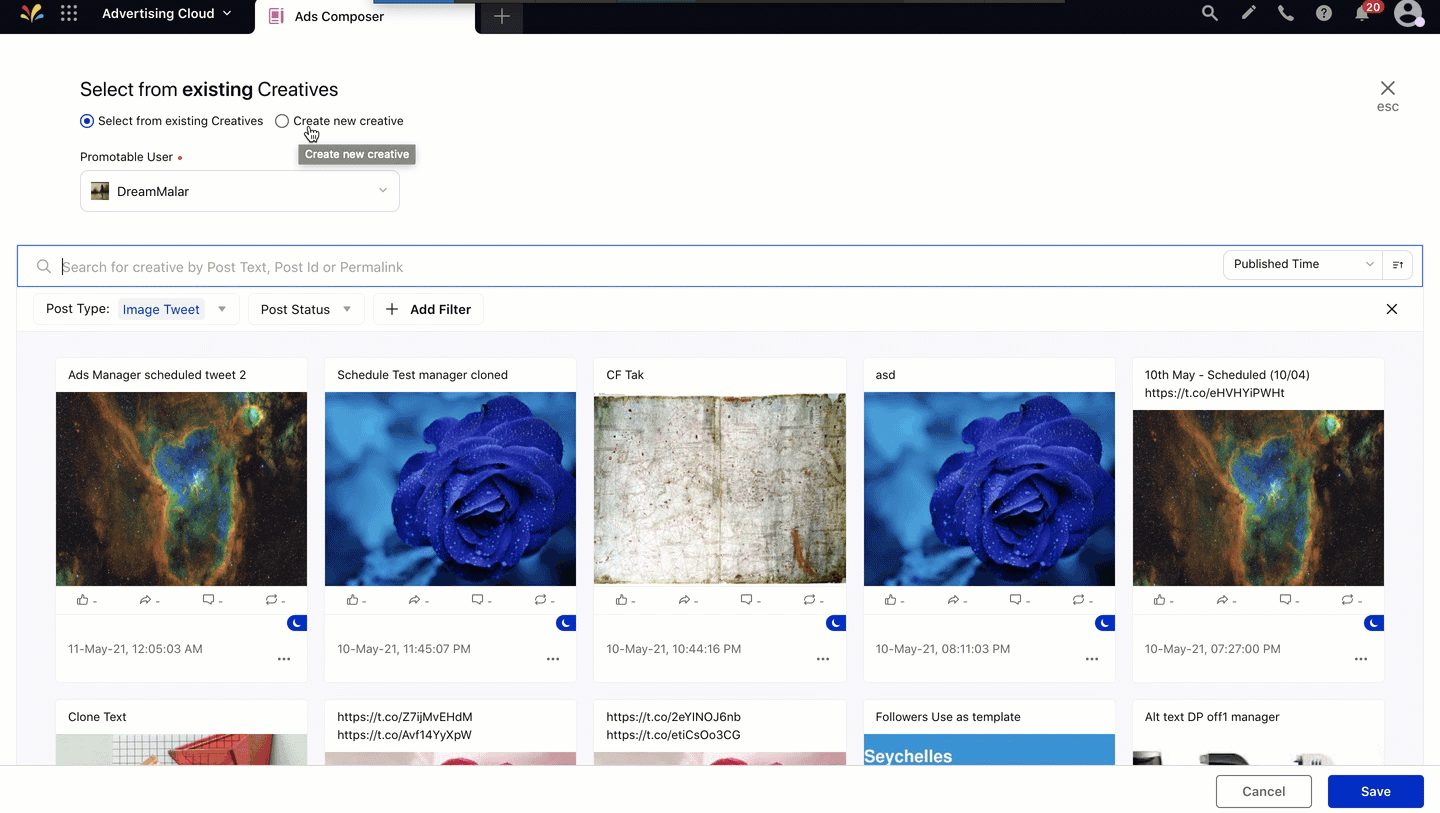Viewport: 1440px width, 813px height.
Task: Open more options on asd card
Action: pos(1092,659)
